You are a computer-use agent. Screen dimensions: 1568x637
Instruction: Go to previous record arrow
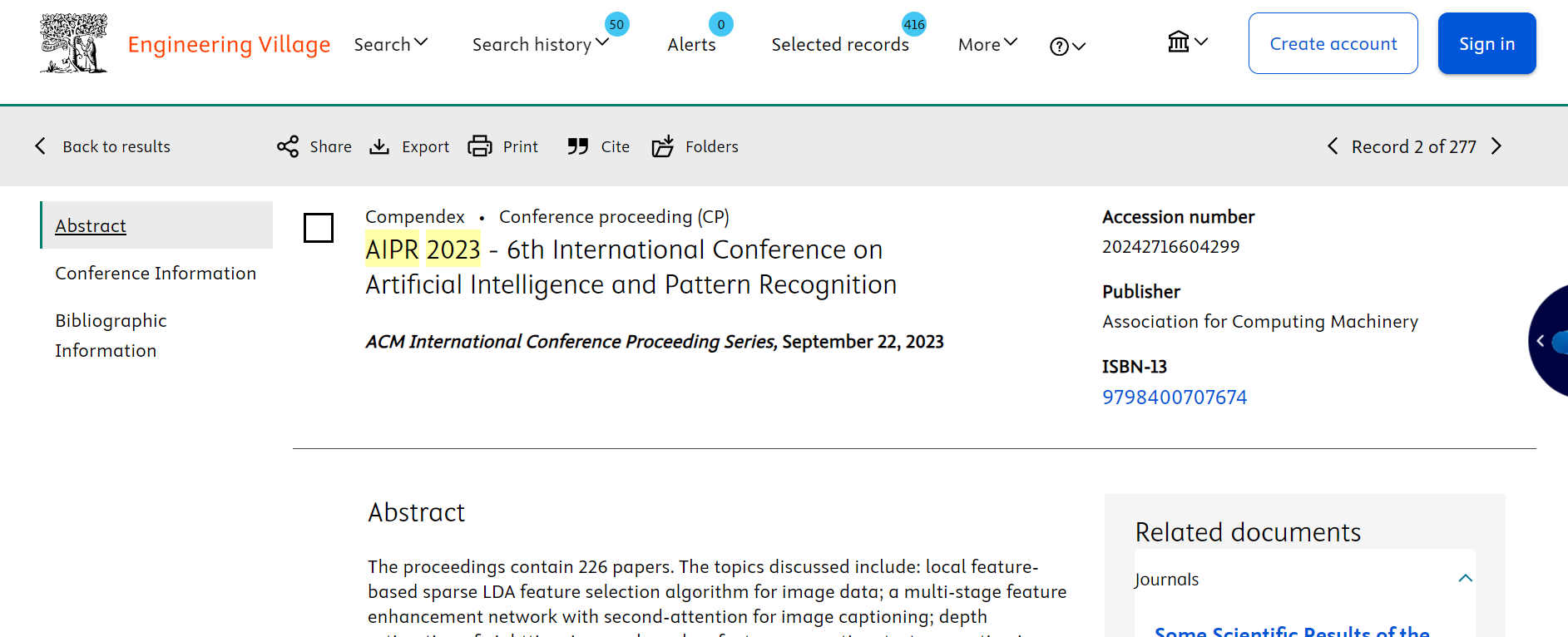[1333, 146]
